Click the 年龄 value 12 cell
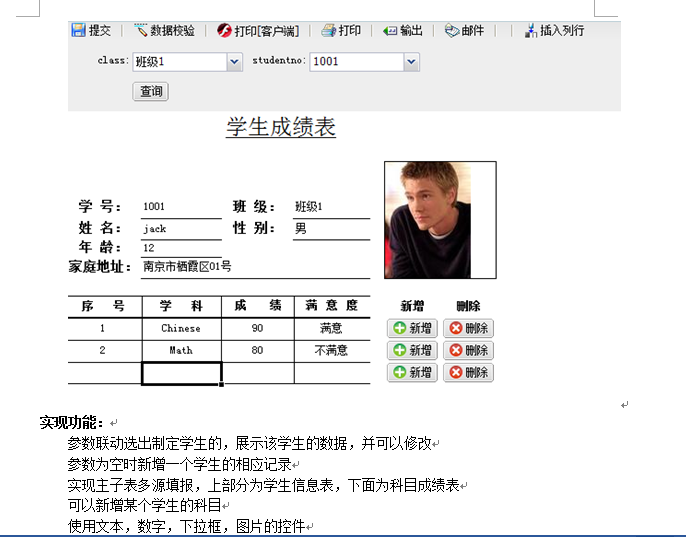The width and height of the screenshot is (686, 537). [x=182, y=248]
